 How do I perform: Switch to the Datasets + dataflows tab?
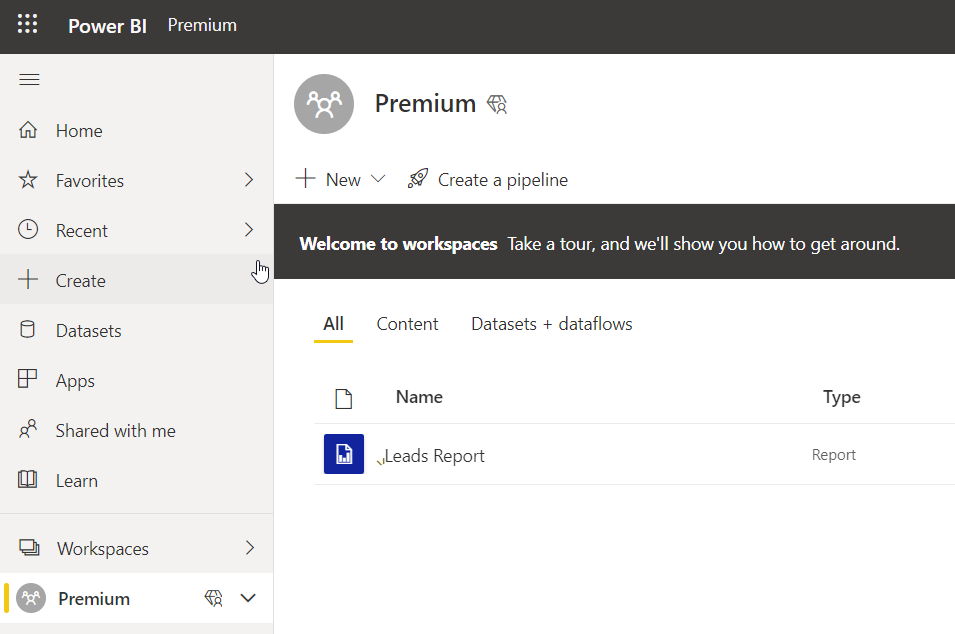click(x=552, y=323)
